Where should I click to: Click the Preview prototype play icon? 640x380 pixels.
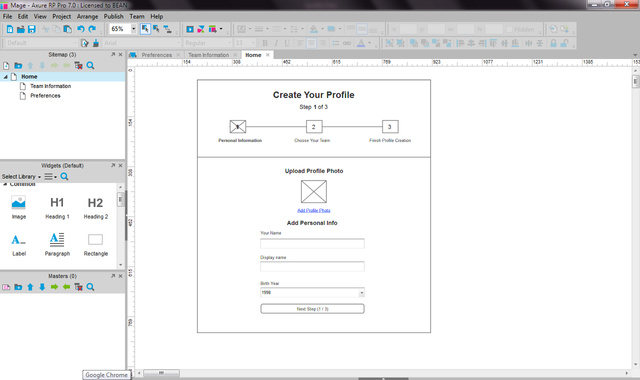coord(190,29)
